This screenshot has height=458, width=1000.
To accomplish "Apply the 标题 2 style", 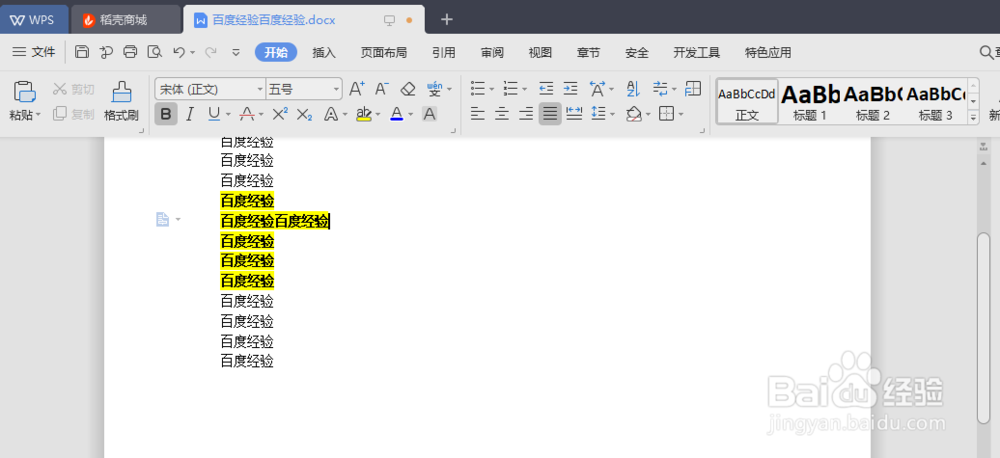I will [872, 101].
